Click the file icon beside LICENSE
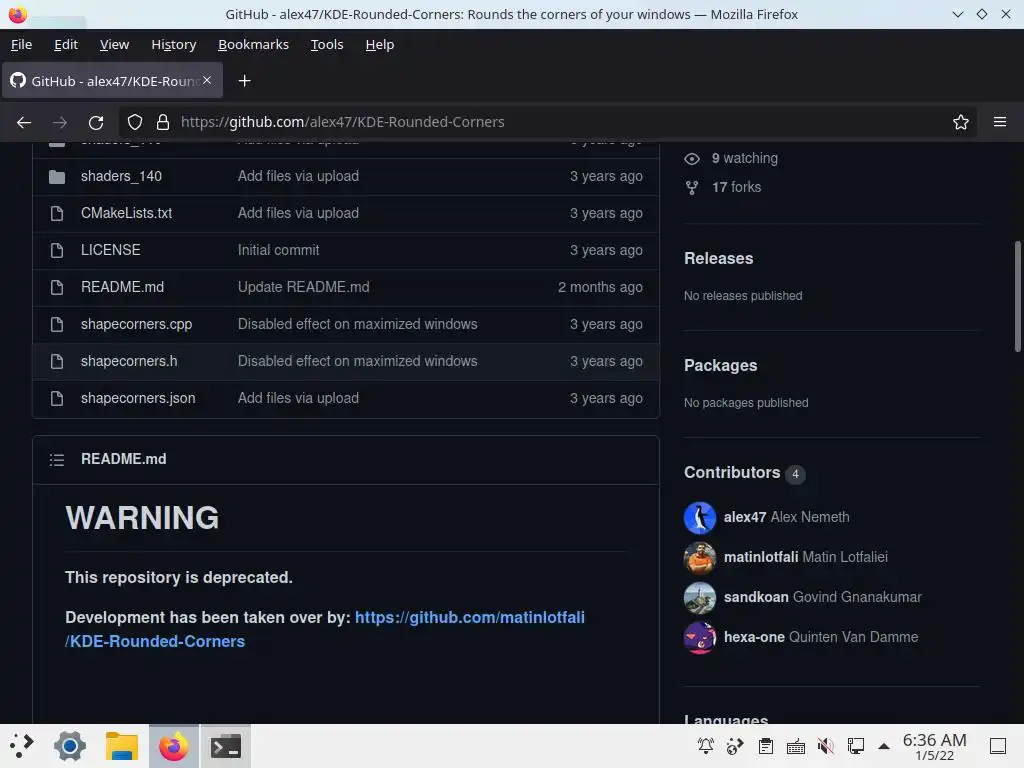1024x768 pixels. coord(57,250)
